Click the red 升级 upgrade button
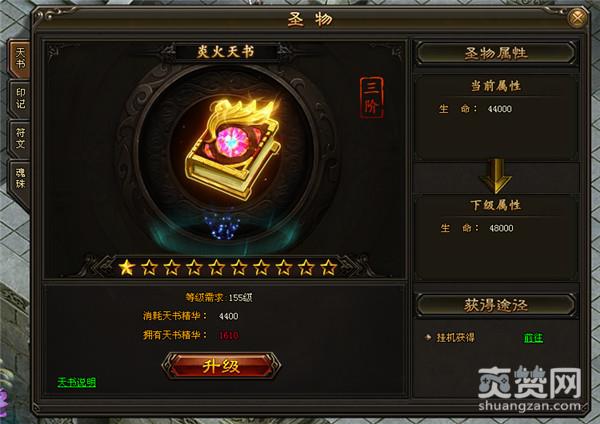600x424 pixels. [222, 366]
